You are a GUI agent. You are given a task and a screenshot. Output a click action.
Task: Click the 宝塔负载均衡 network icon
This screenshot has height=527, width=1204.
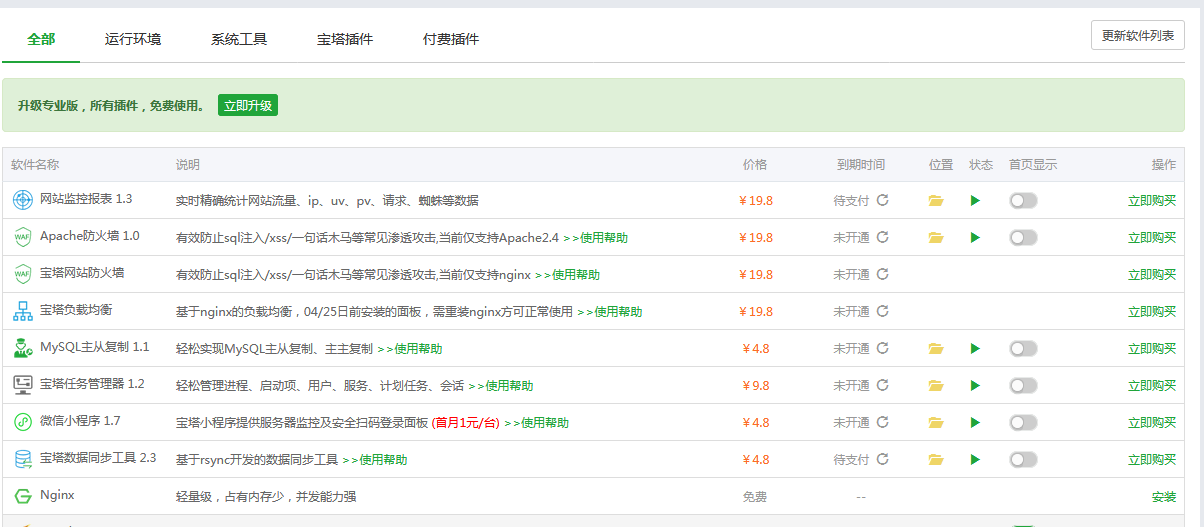22,311
